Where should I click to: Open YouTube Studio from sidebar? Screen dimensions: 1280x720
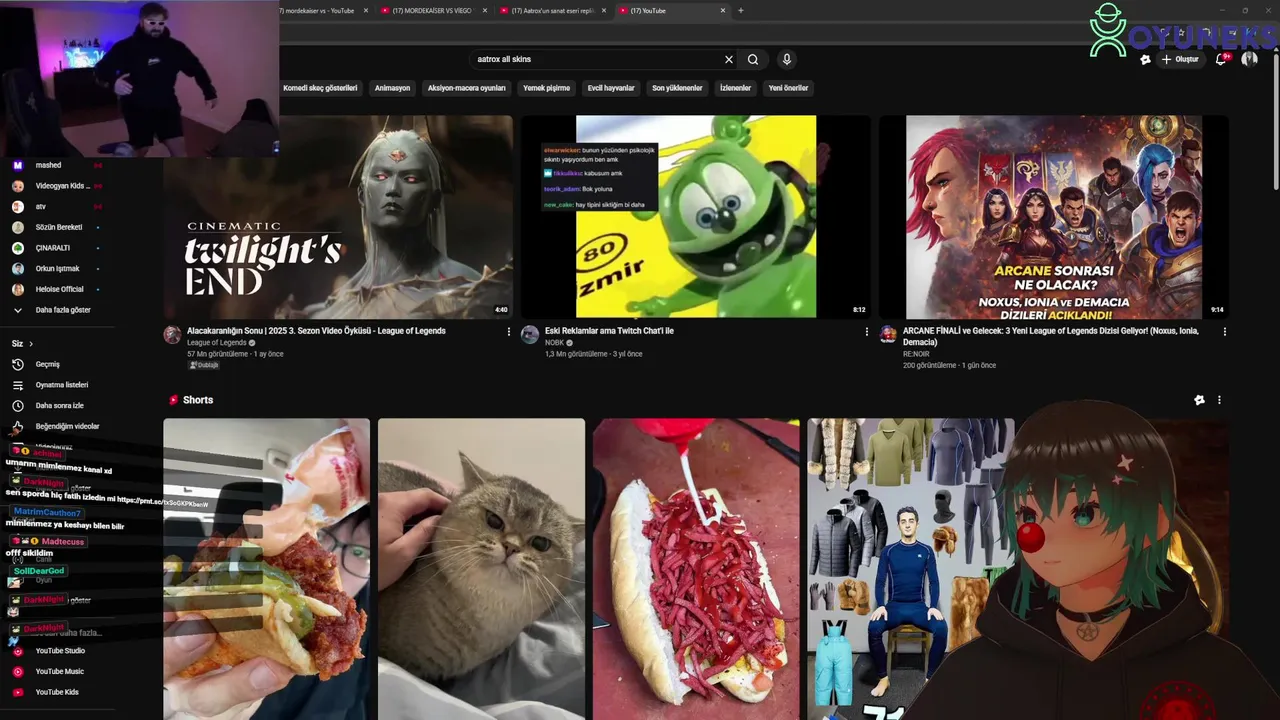pos(62,651)
